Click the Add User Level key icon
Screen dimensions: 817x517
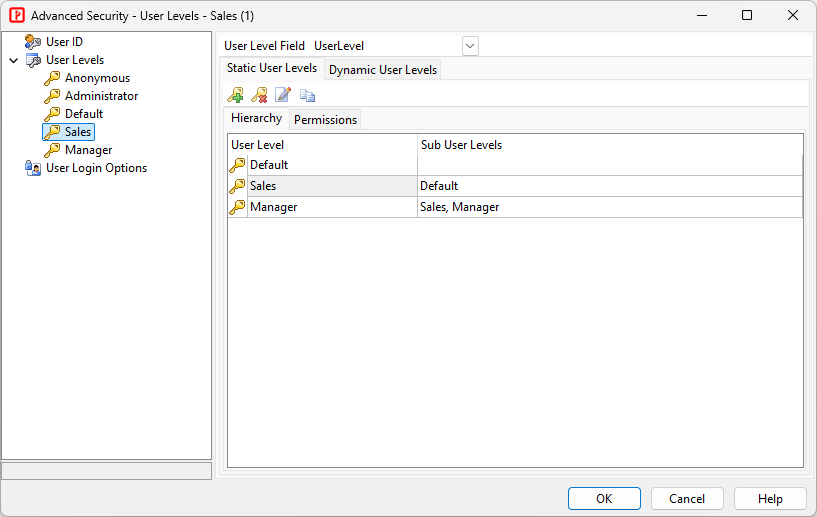pyautogui.click(x=236, y=95)
